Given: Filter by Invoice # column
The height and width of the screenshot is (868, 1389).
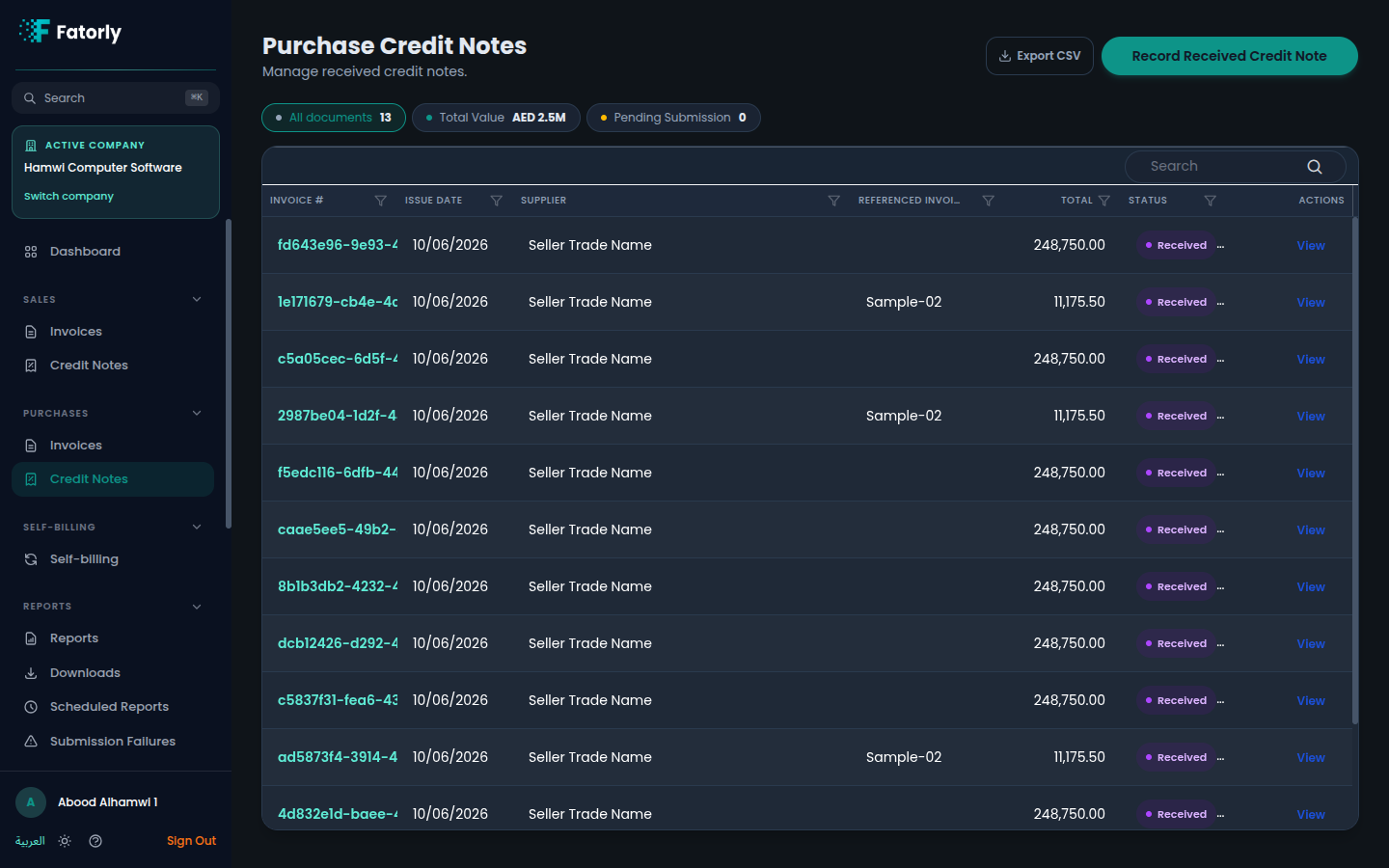Looking at the screenshot, I should point(381,201).
